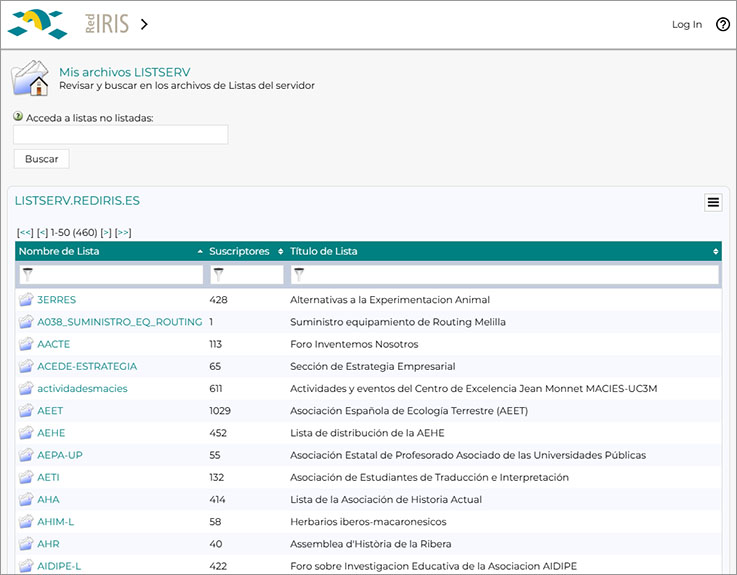Click the folder icon for ACEDE-ESTRATEGIA

tap(26, 365)
